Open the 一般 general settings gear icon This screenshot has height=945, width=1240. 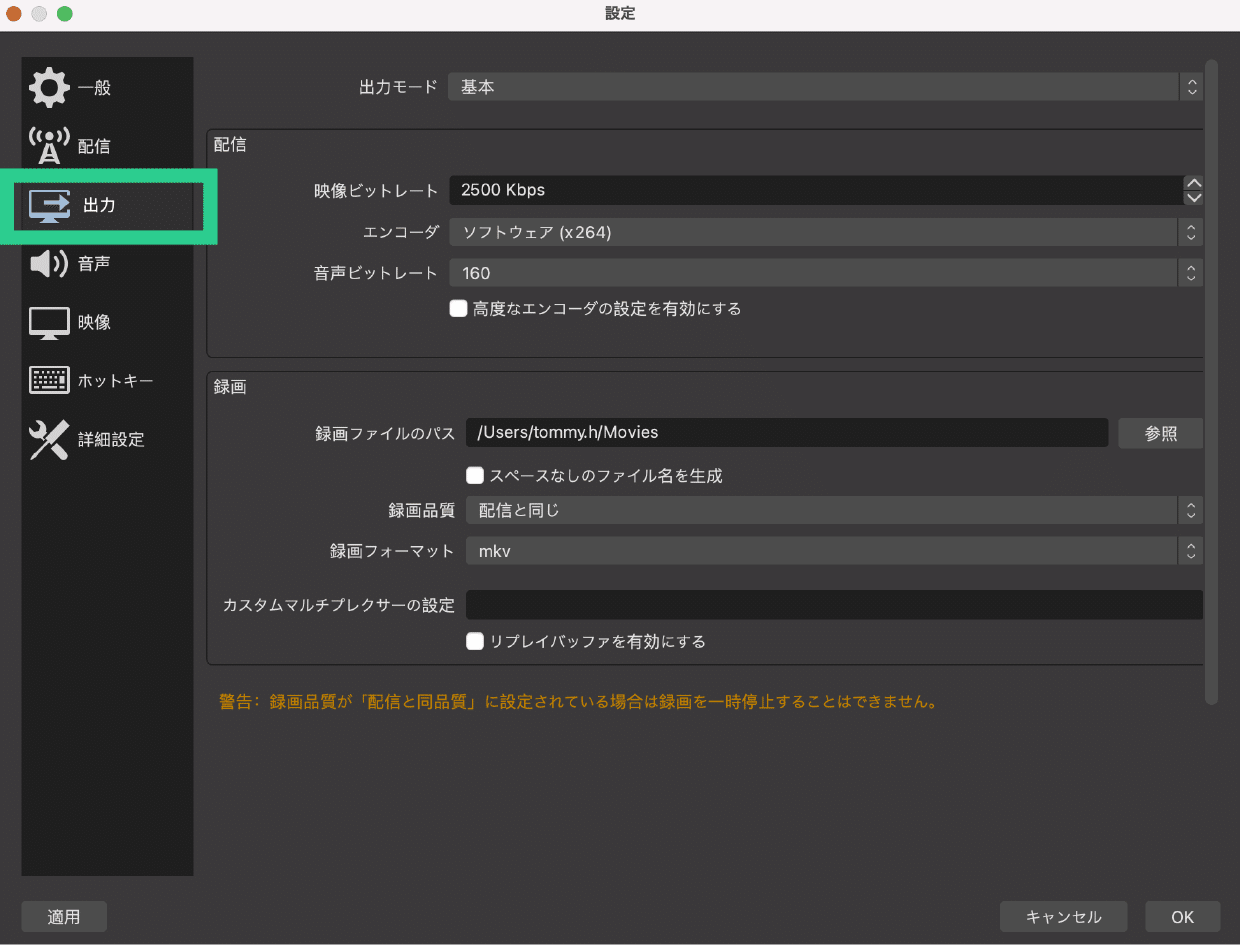[x=49, y=88]
